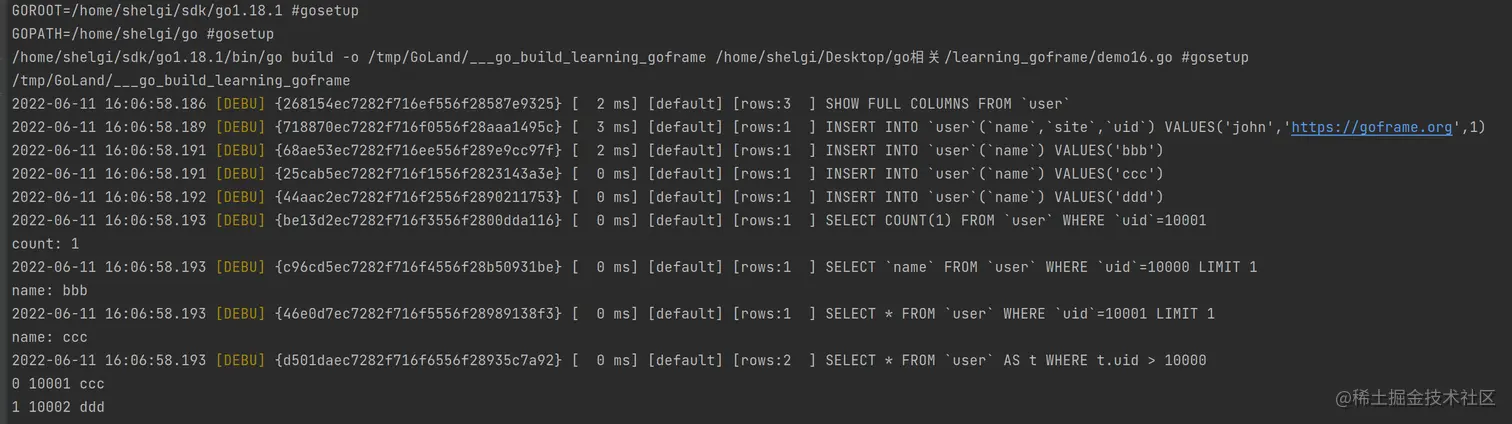
Task: Click the DEBU tag on SHOW FULL COLUMNS line
Action: (240, 104)
